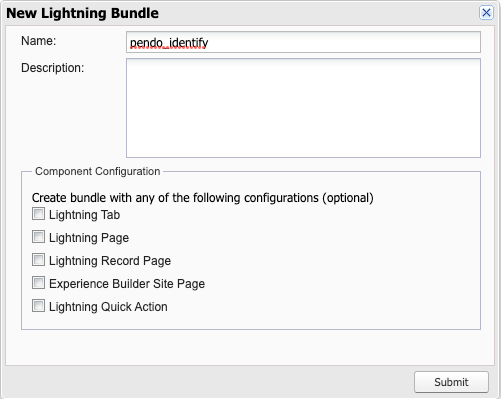Click the "Description:" field label

(52, 68)
